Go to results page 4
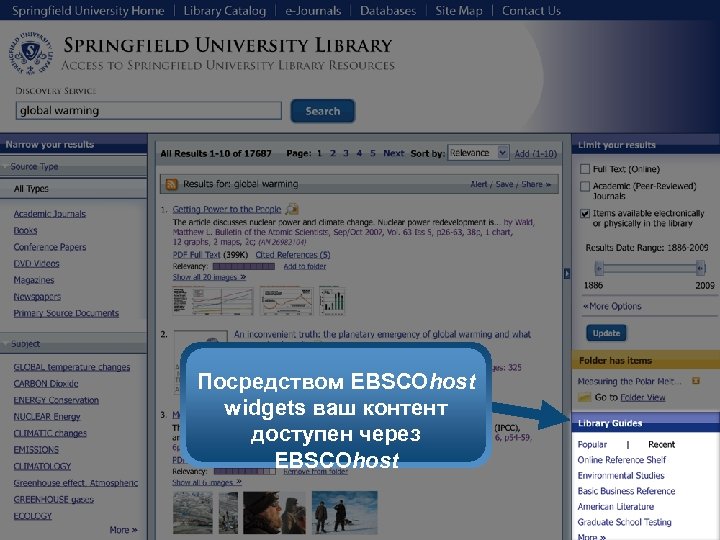Screen dimensions: 720x540 [x=360, y=153]
